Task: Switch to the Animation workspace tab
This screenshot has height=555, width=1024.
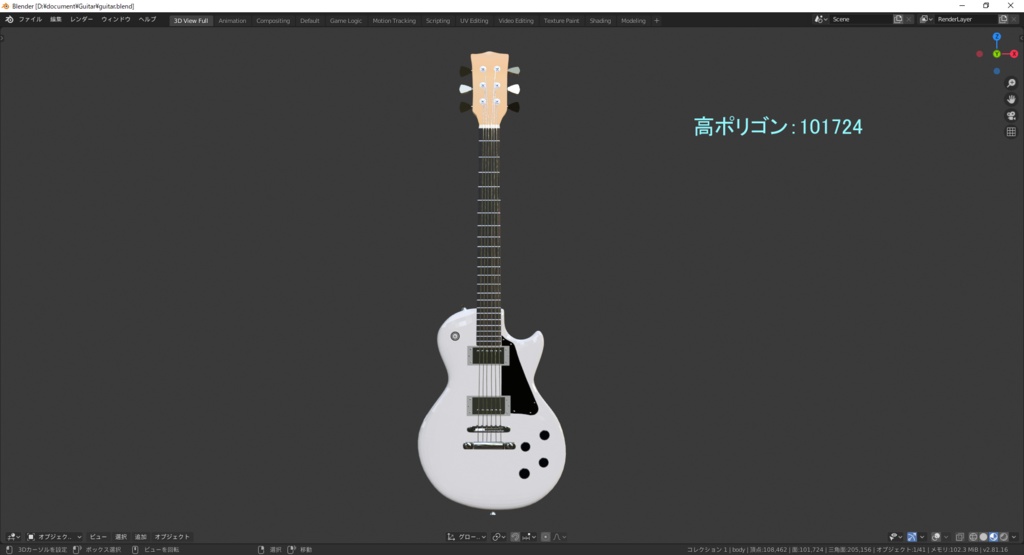Action: (x=232, y=21)
